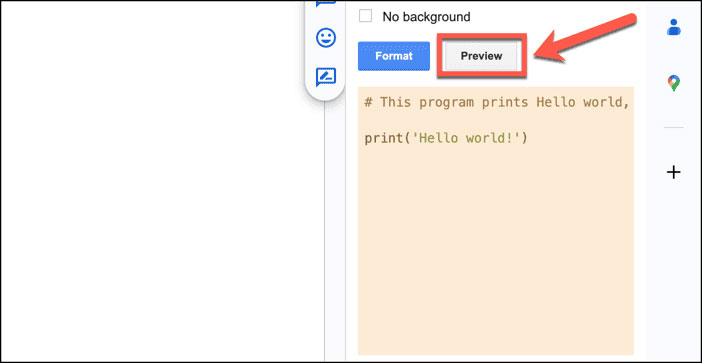The width and height of the screenshot is (702, 363).
Task: Open the emoji reaction icon
Action: [x=325, y=38]
